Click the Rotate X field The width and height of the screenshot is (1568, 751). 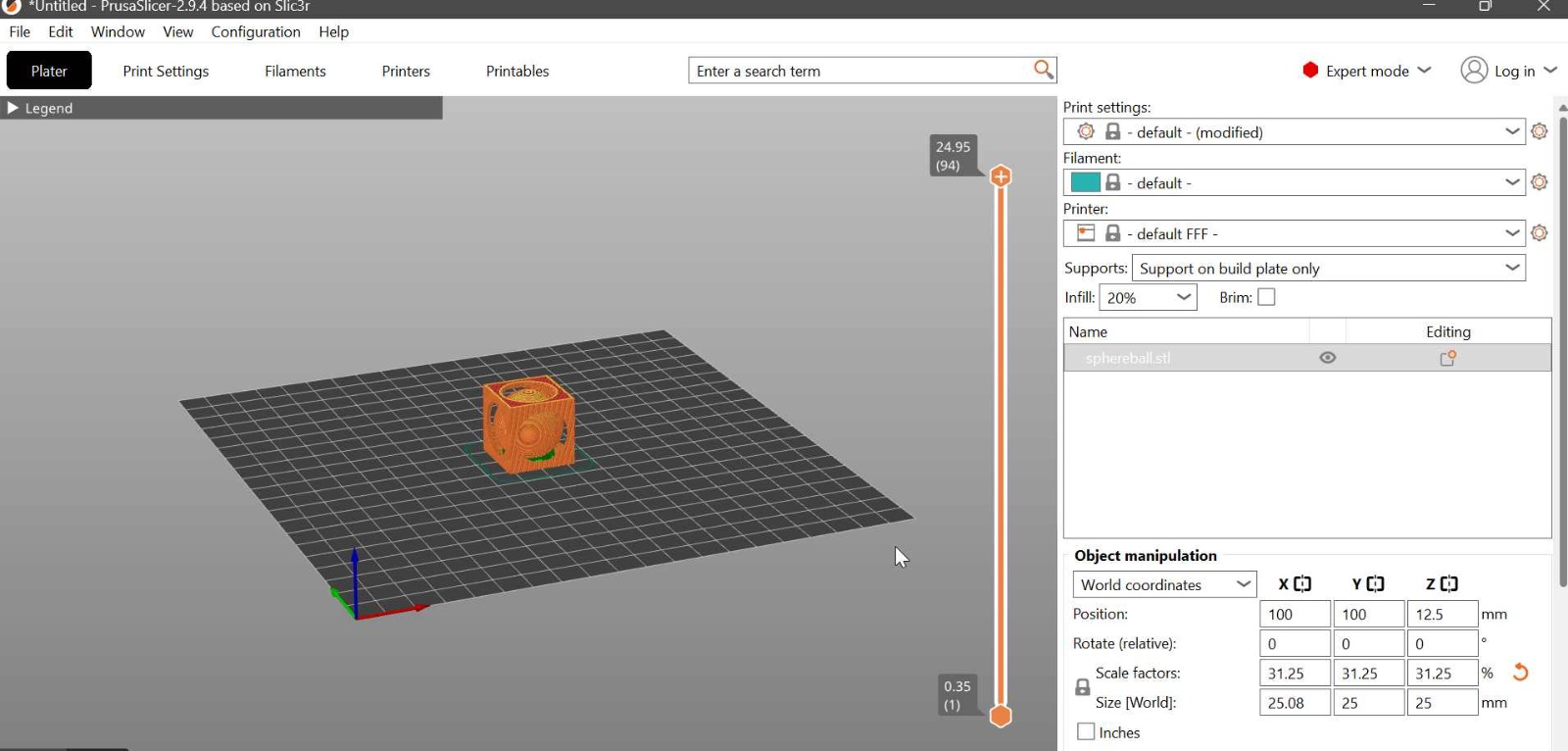(1295, 643)
